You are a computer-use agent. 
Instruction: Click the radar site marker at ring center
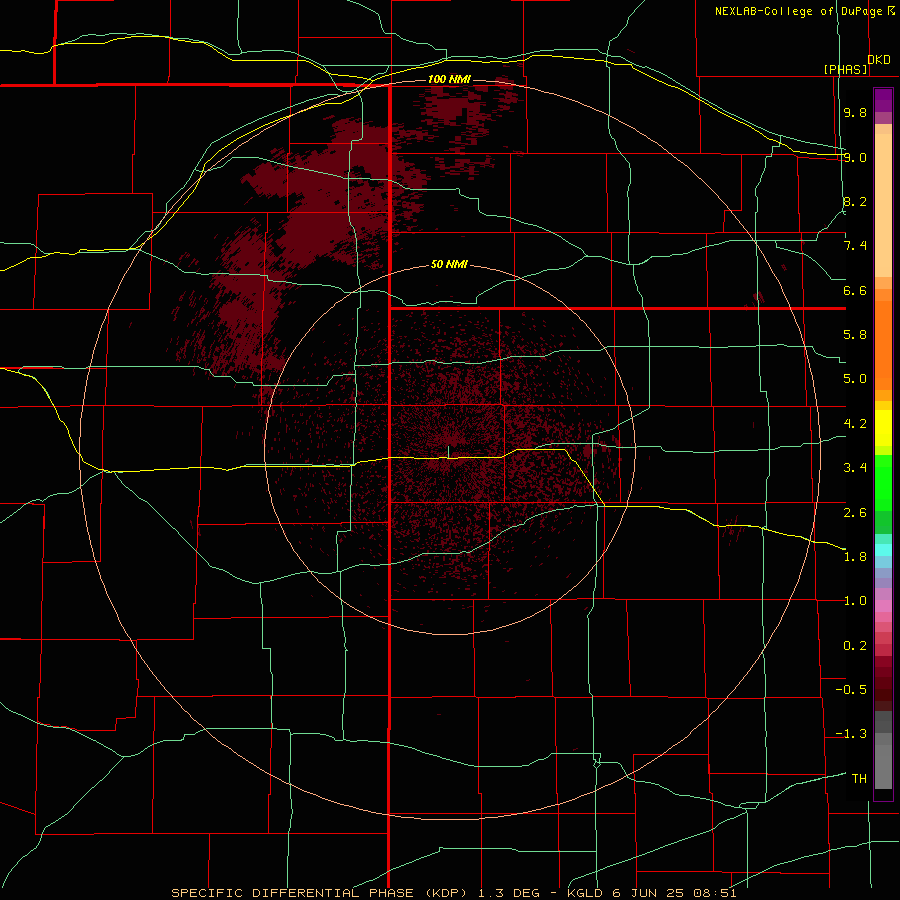pyautogui.click(x=449, y=451)
